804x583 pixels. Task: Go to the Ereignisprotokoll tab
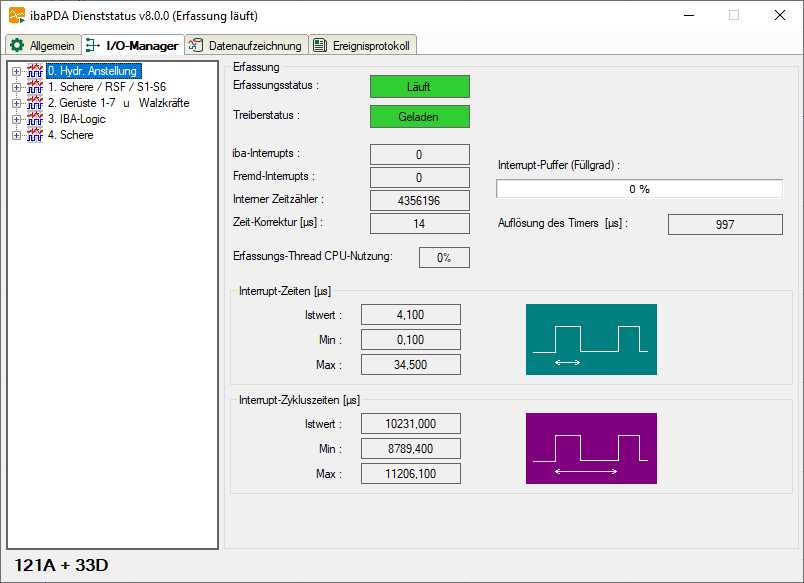coord(362,46)
